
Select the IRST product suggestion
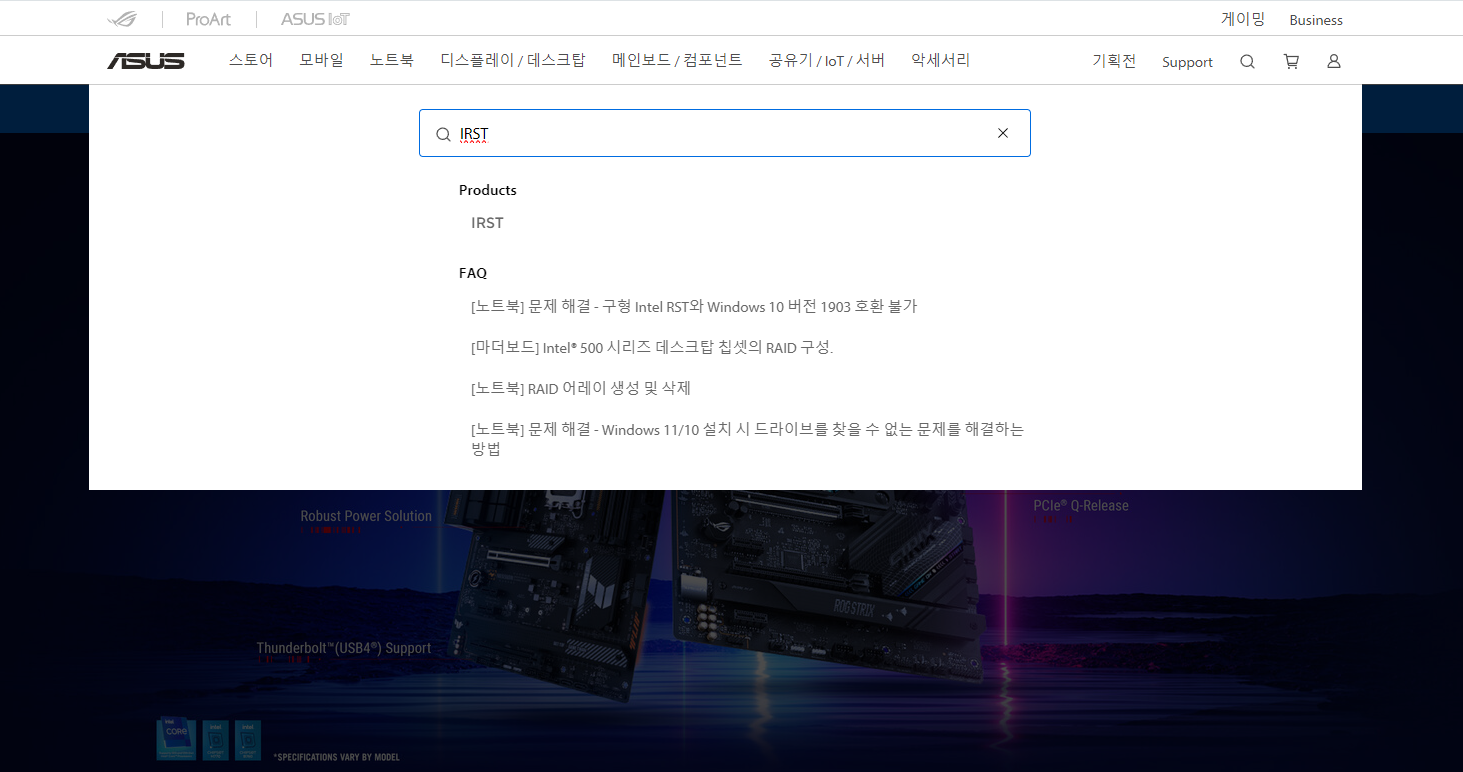(x=487, y=223)
